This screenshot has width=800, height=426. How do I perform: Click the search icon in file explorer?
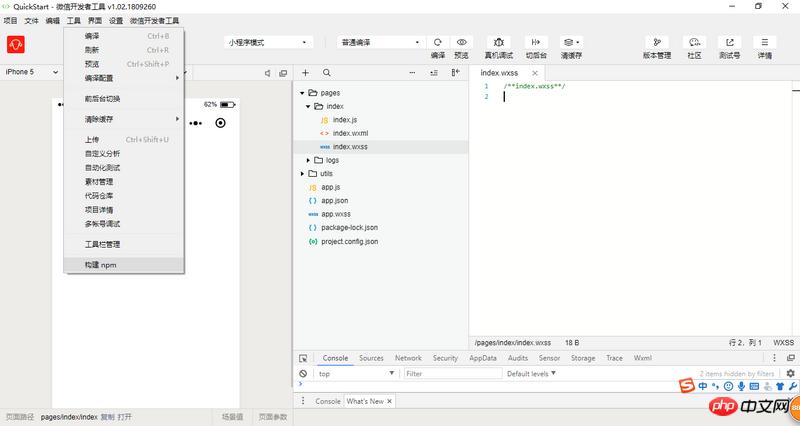tap(328, 73)
